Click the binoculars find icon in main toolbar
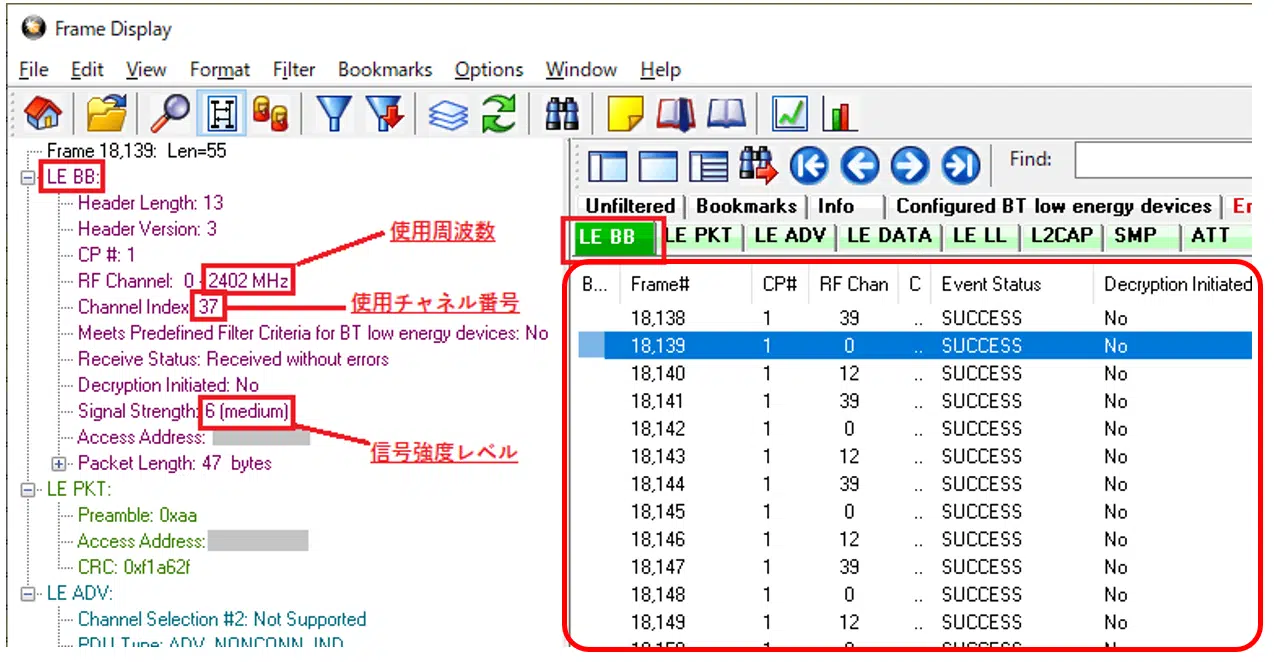 (x=562, y=115)
